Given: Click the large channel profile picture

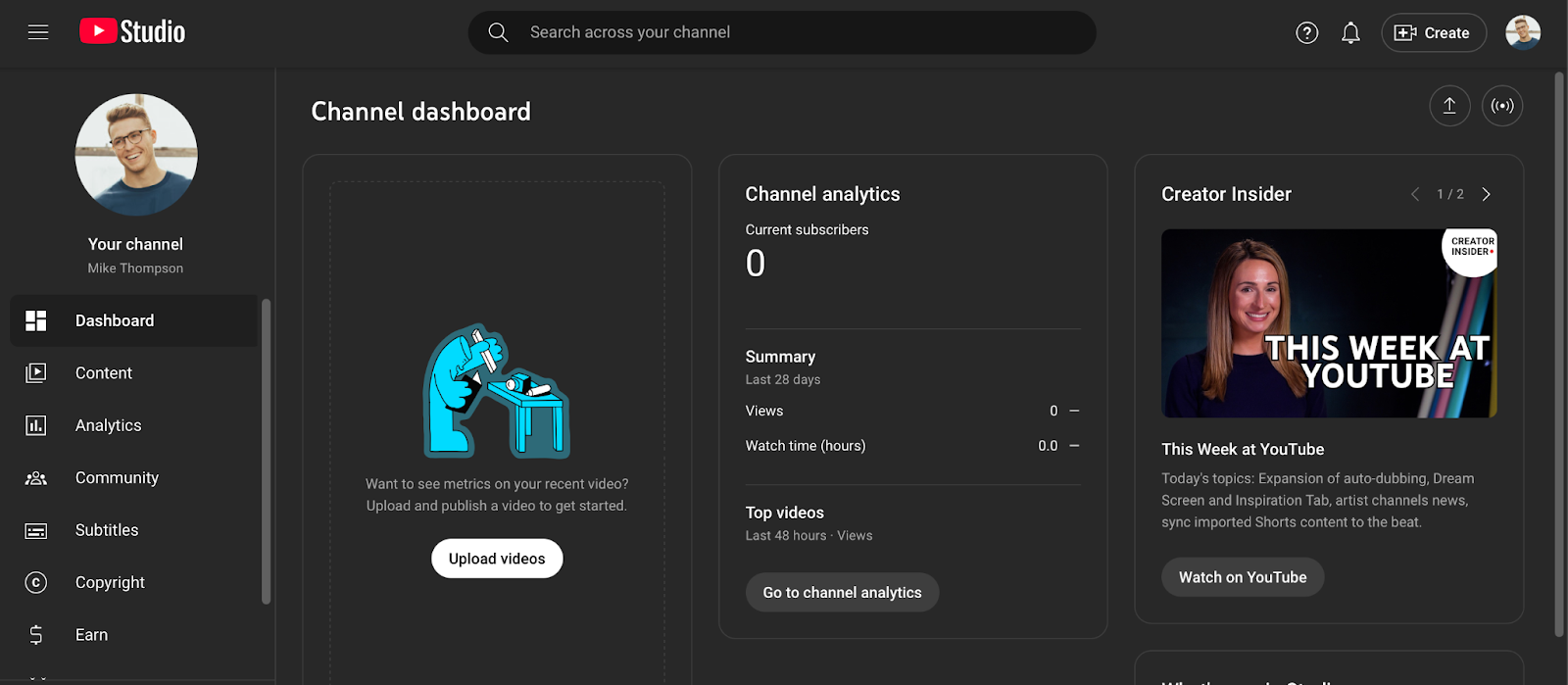Looking at the screenshot, I should click(136, 155).
